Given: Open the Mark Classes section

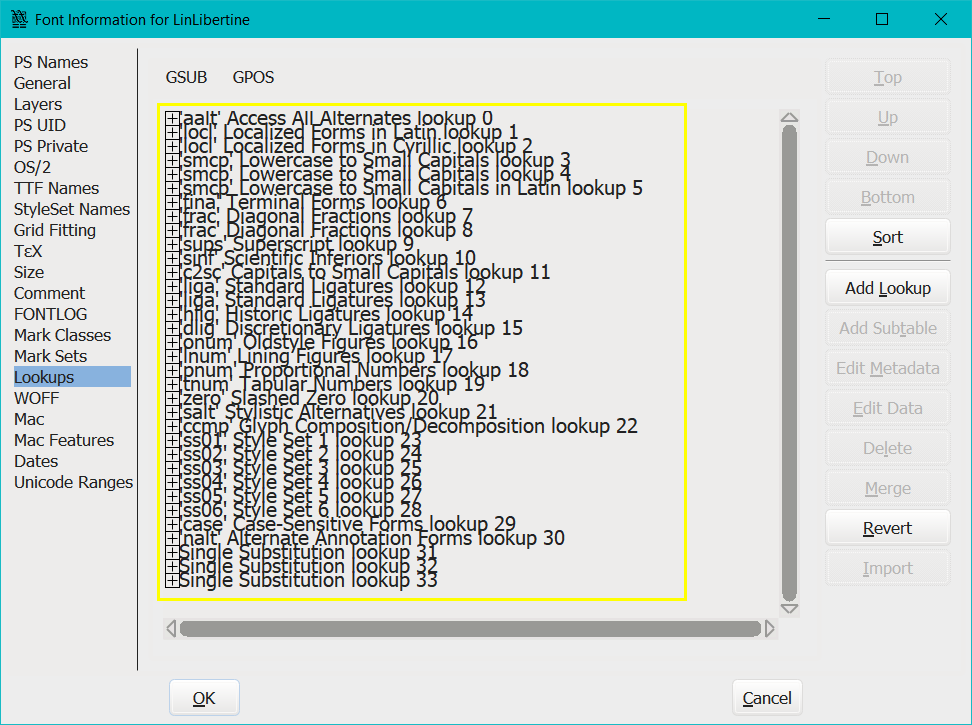Looking at the screenshot, I should [x=62, y=335].
